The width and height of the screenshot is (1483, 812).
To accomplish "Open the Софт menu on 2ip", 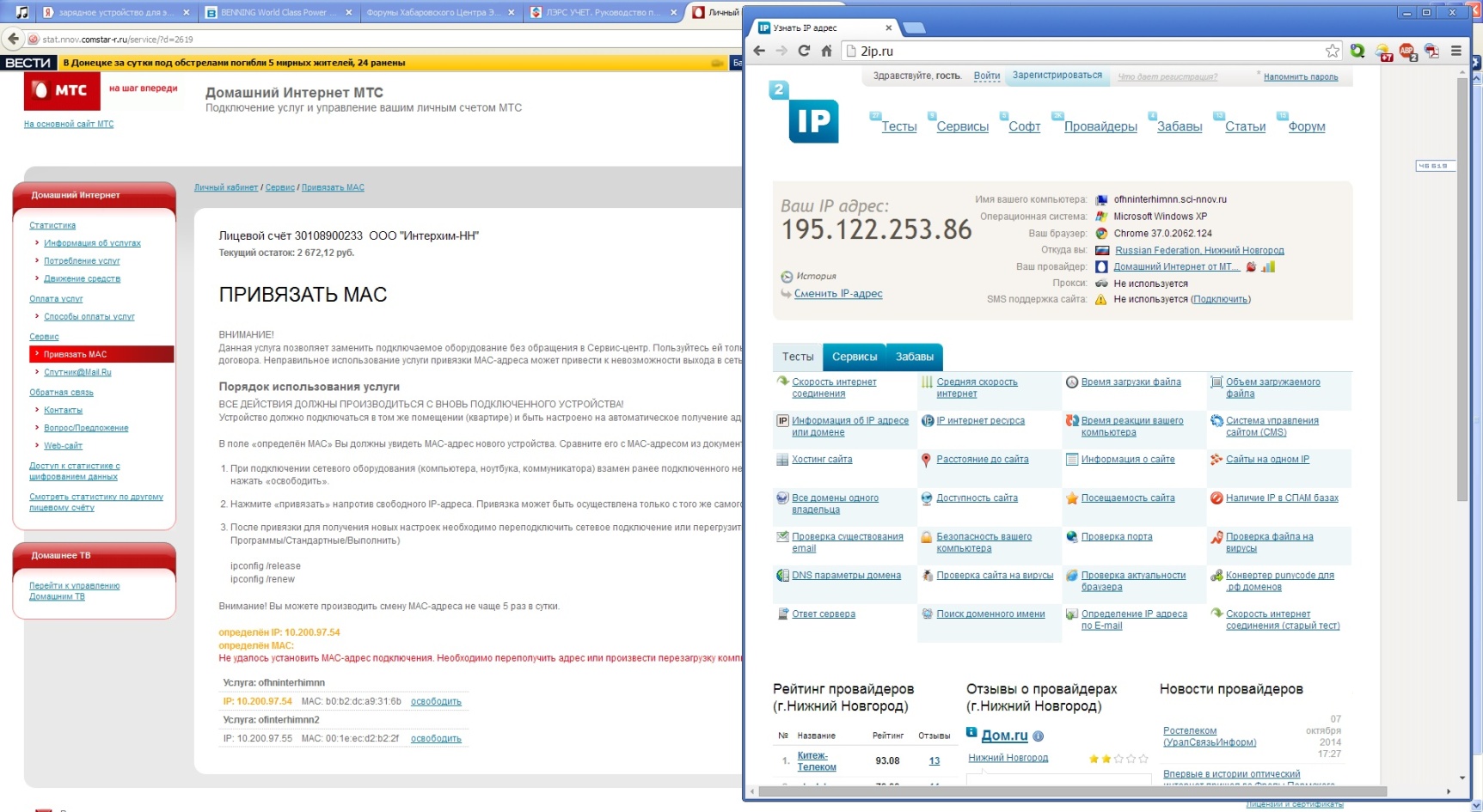I will 1024,126.
